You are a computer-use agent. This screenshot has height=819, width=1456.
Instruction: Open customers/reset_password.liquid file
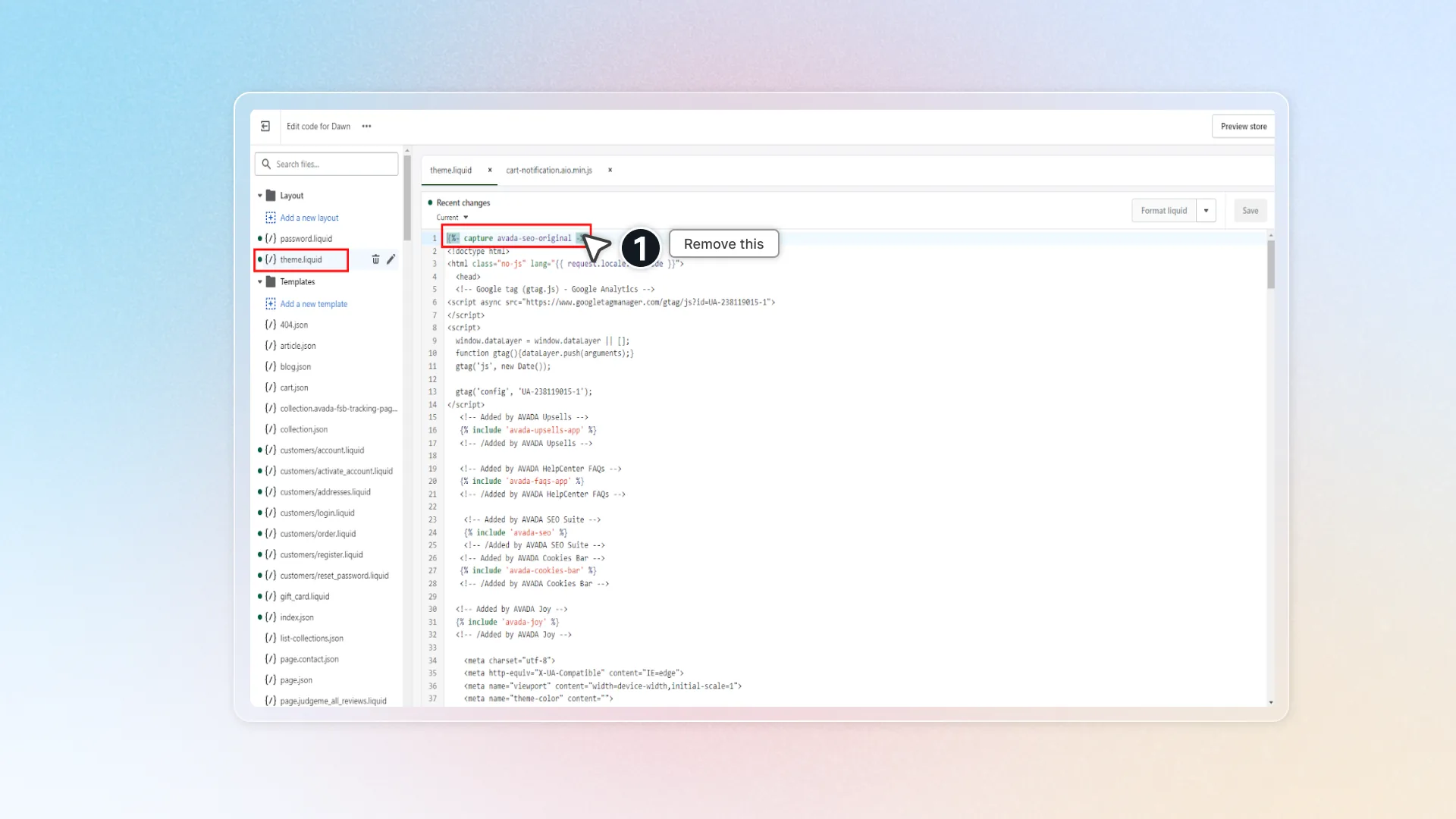334,576
